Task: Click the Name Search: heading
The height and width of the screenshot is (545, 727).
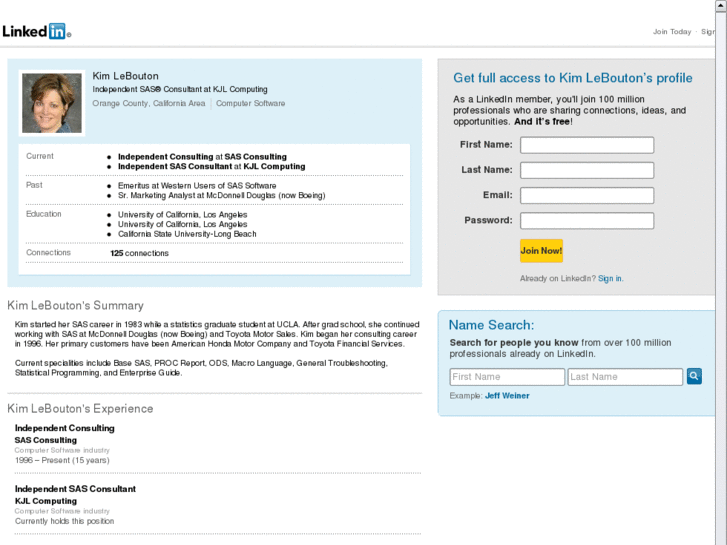Action: [x=491, y=325]
